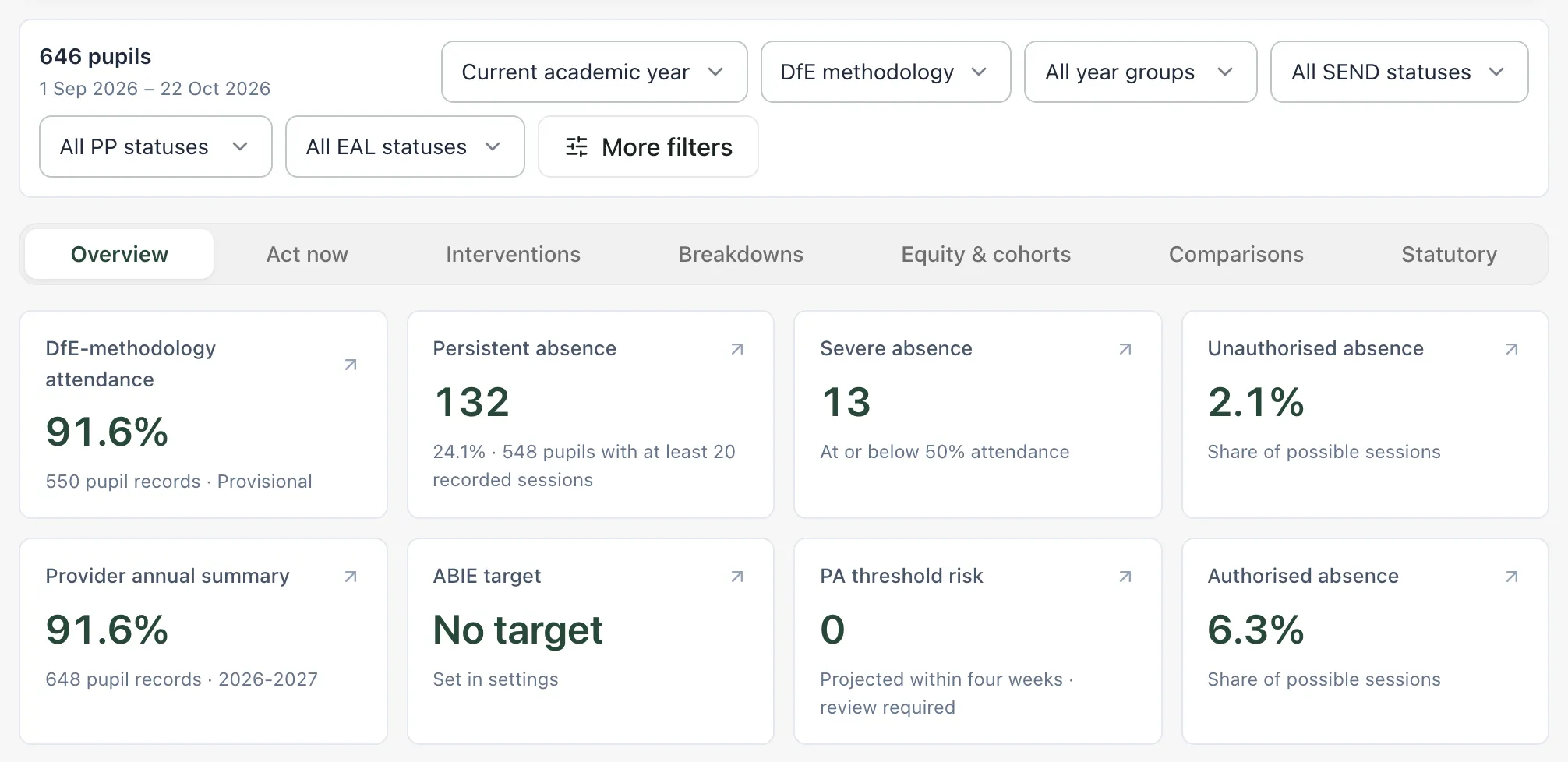Click 'Projected within four weeks' text
Screen dimensions: 1568x762
941,679
